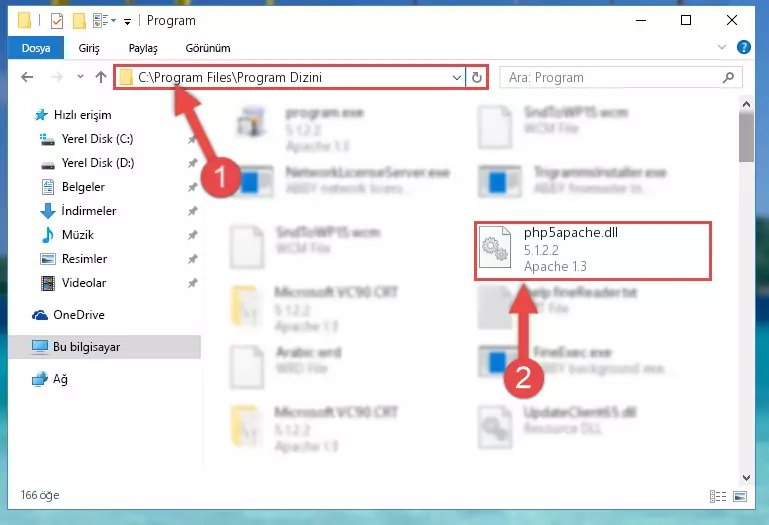Click the php5apache.dll gear file icon

pyautogui.click(x=494, y=248)
